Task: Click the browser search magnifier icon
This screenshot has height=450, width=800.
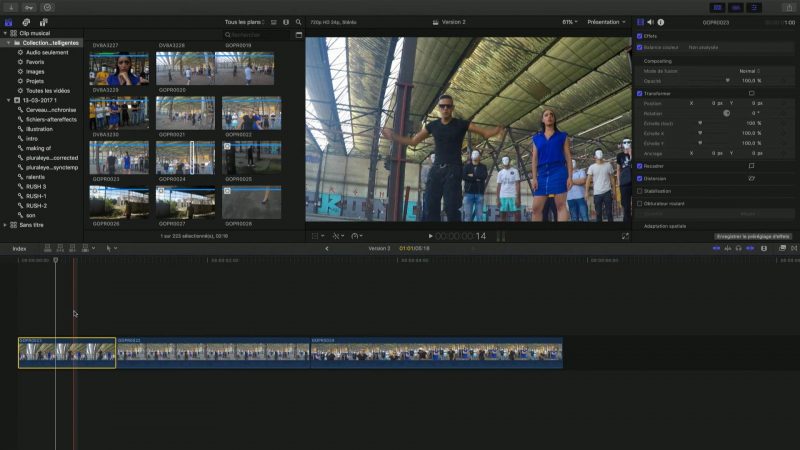Action: [298, 22]
